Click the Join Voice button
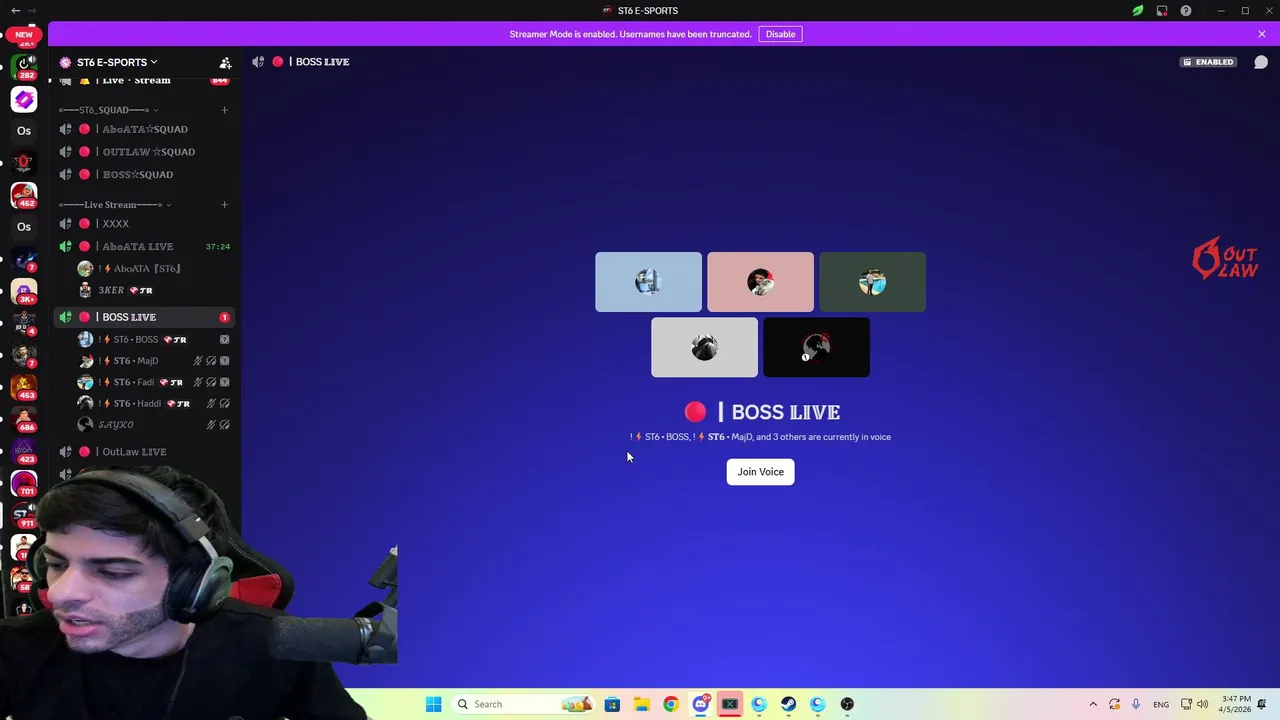The image size is (1280, 720). coord(760,472)
